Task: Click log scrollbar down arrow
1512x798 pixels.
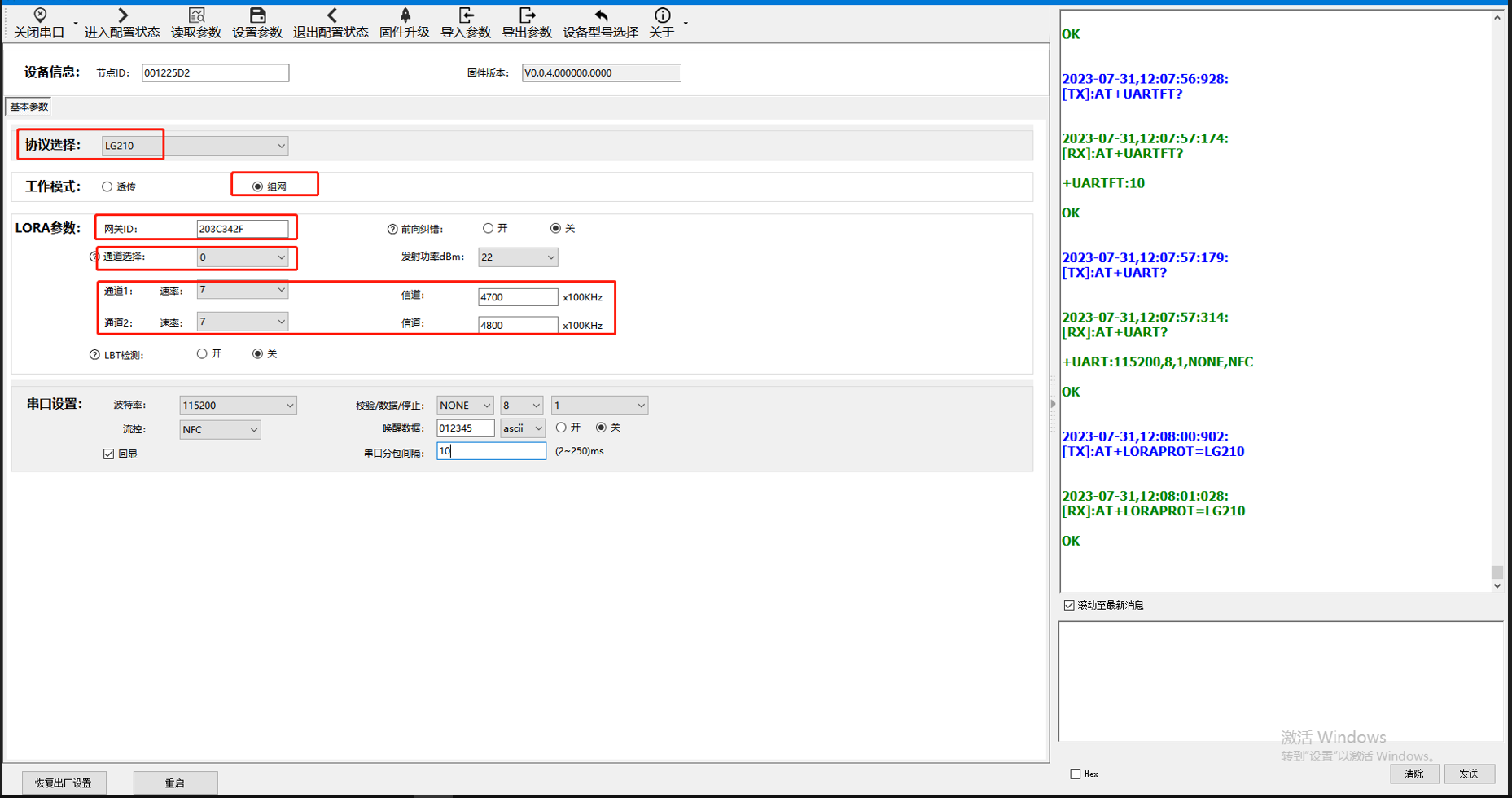Action: click(1497, 585)
